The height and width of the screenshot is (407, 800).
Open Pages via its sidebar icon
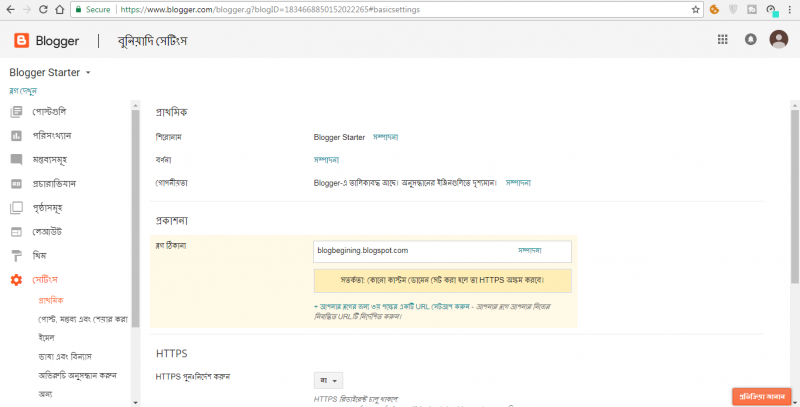point(16,208)
